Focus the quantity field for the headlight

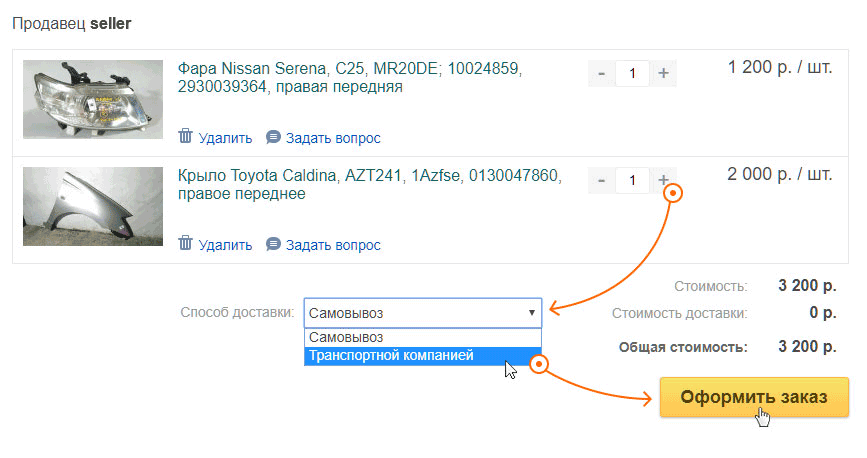pyautogui.click(x=632, y=74)
